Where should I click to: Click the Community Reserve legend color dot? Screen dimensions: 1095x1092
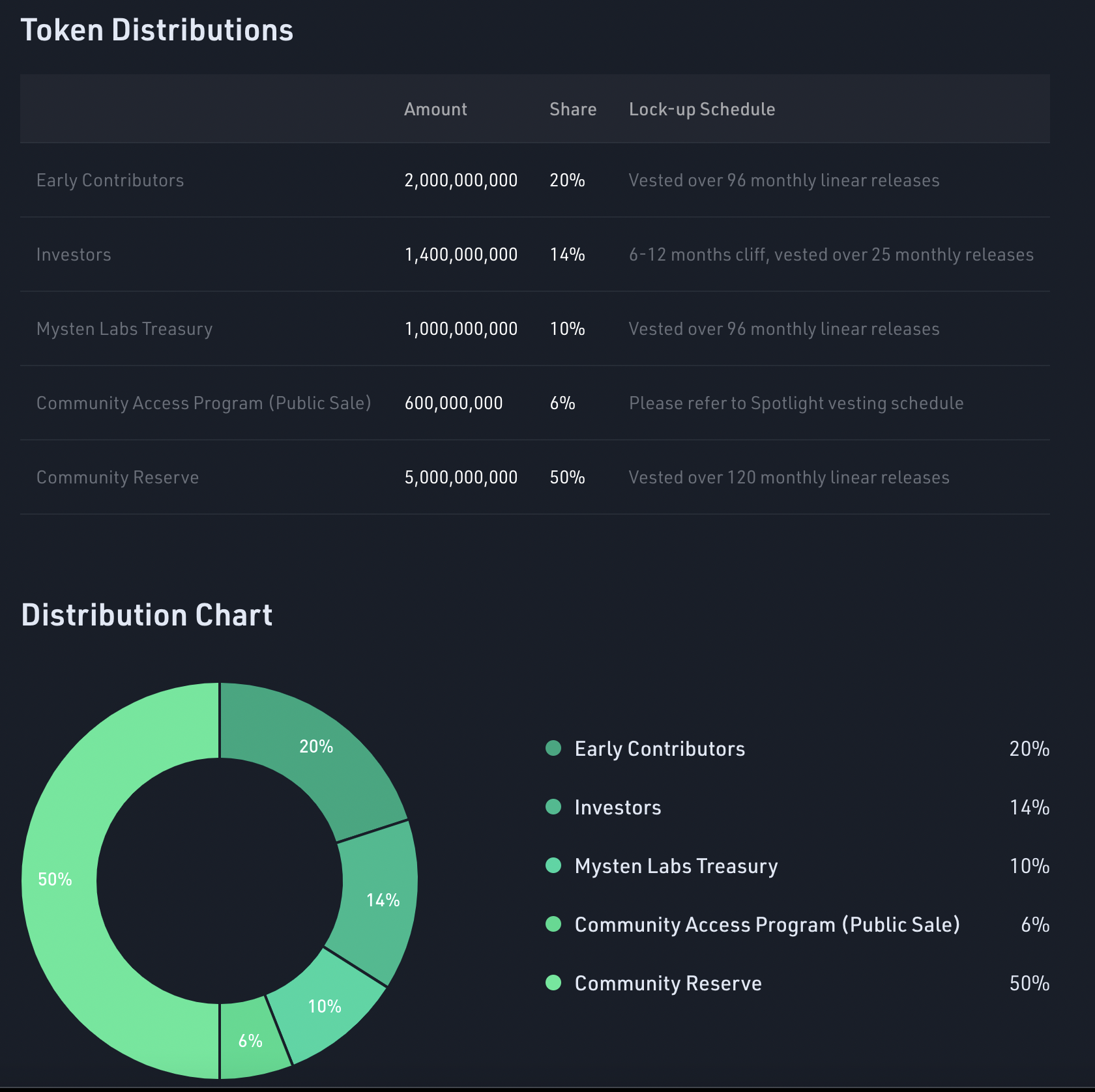pos(553,983)
